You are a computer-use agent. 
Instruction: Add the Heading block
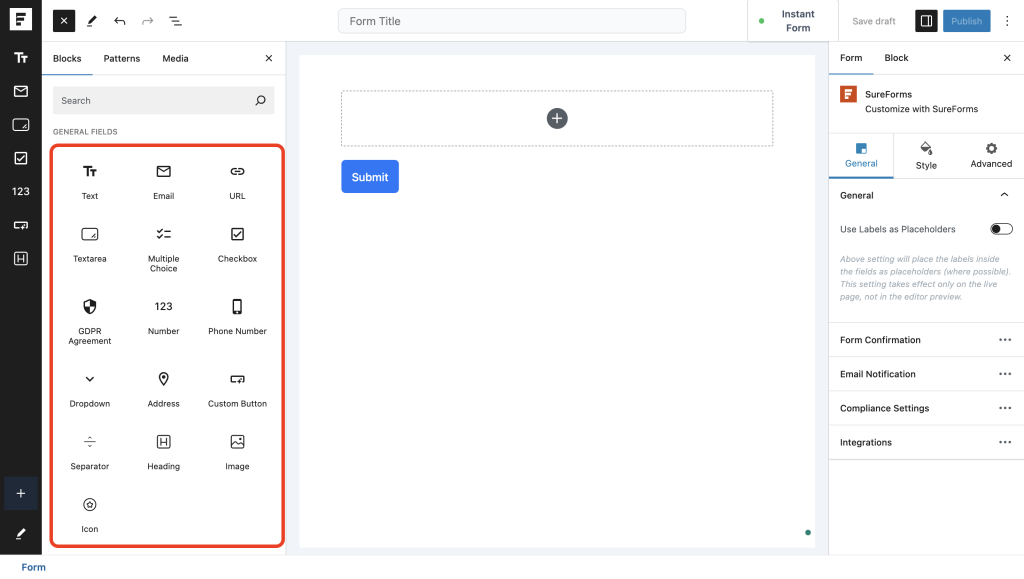163,450
